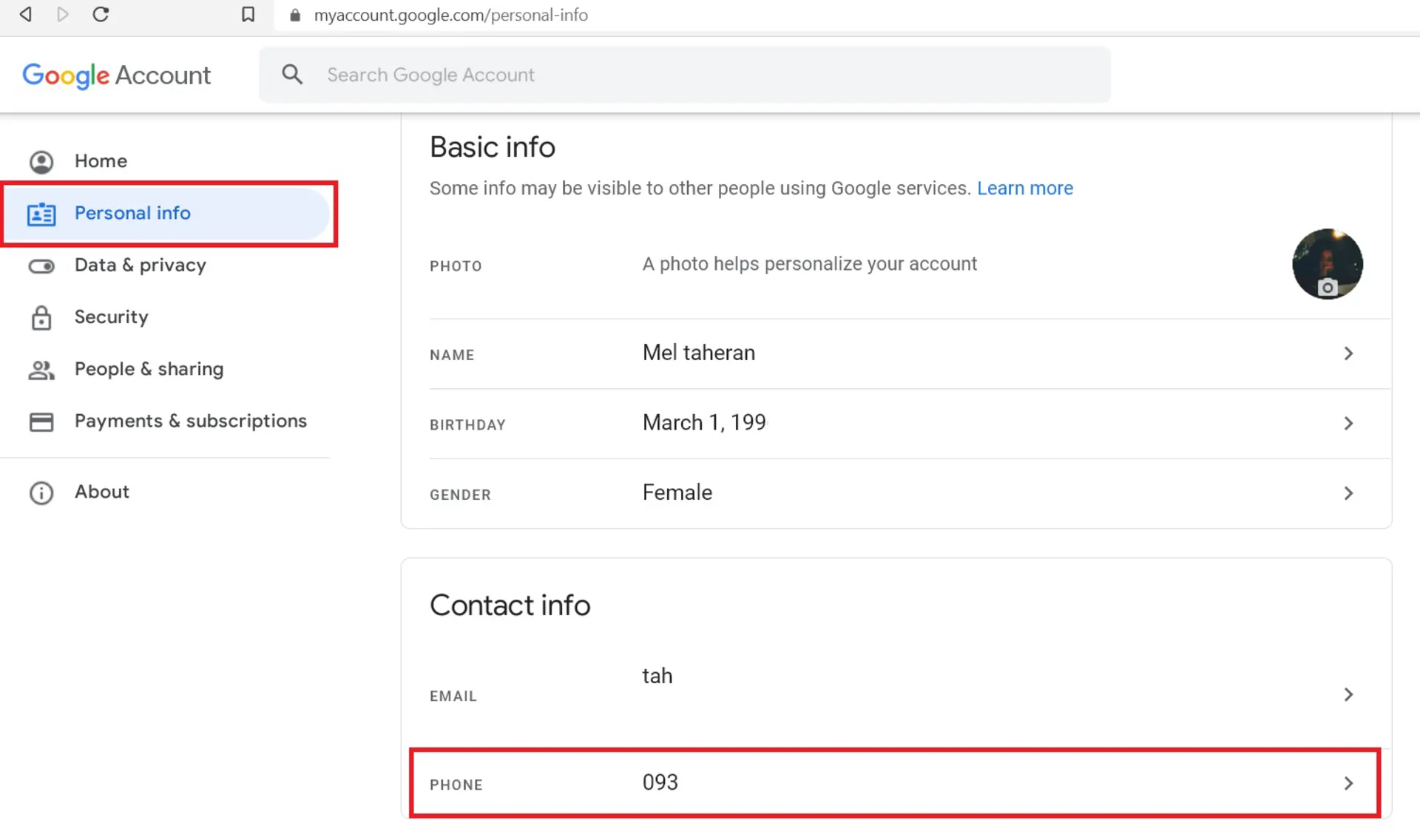Click the browser back arrow icon

coord(25,14)
